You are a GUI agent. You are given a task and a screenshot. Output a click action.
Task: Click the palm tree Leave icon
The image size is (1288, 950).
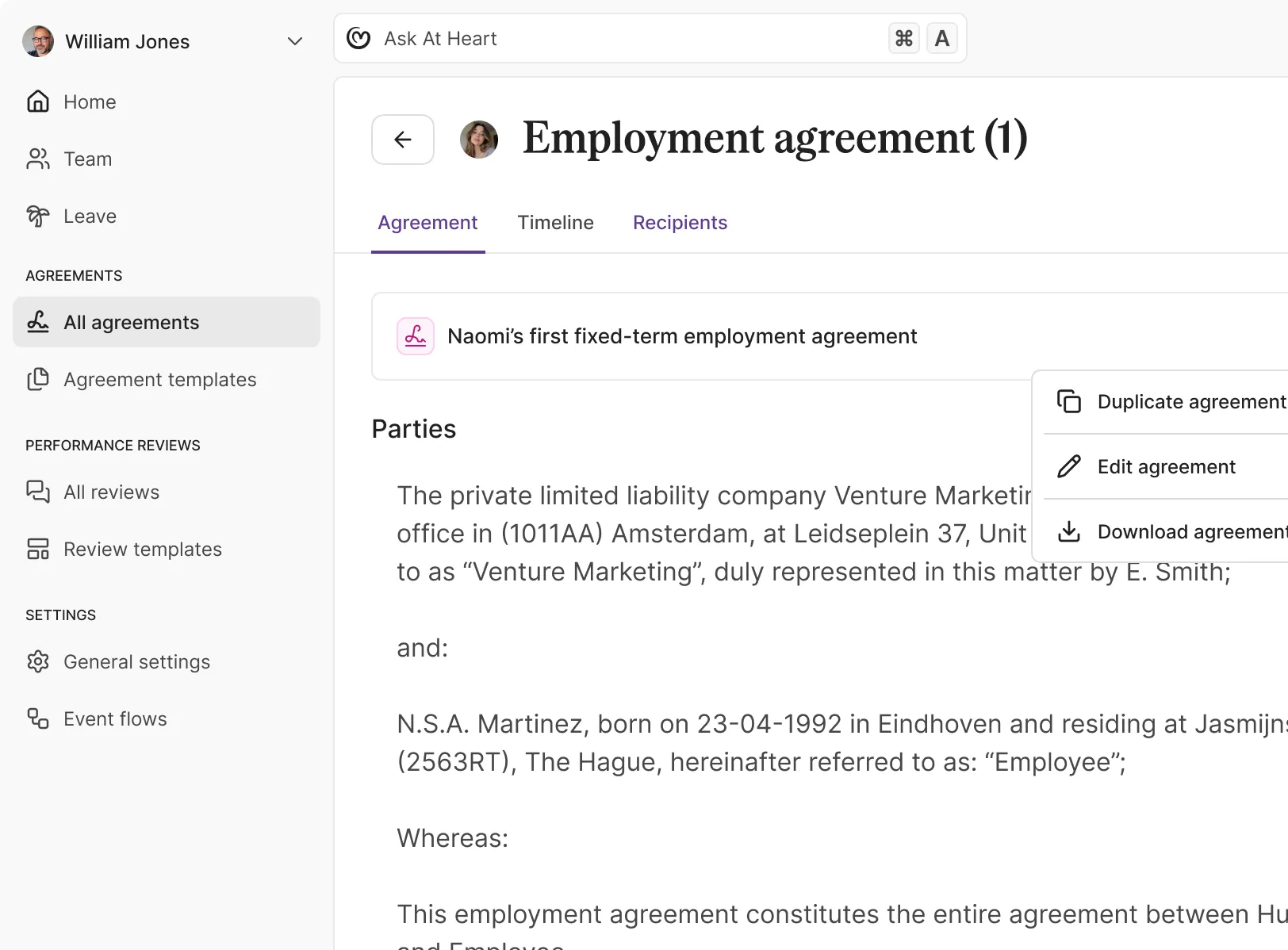[x=37, y=216]
